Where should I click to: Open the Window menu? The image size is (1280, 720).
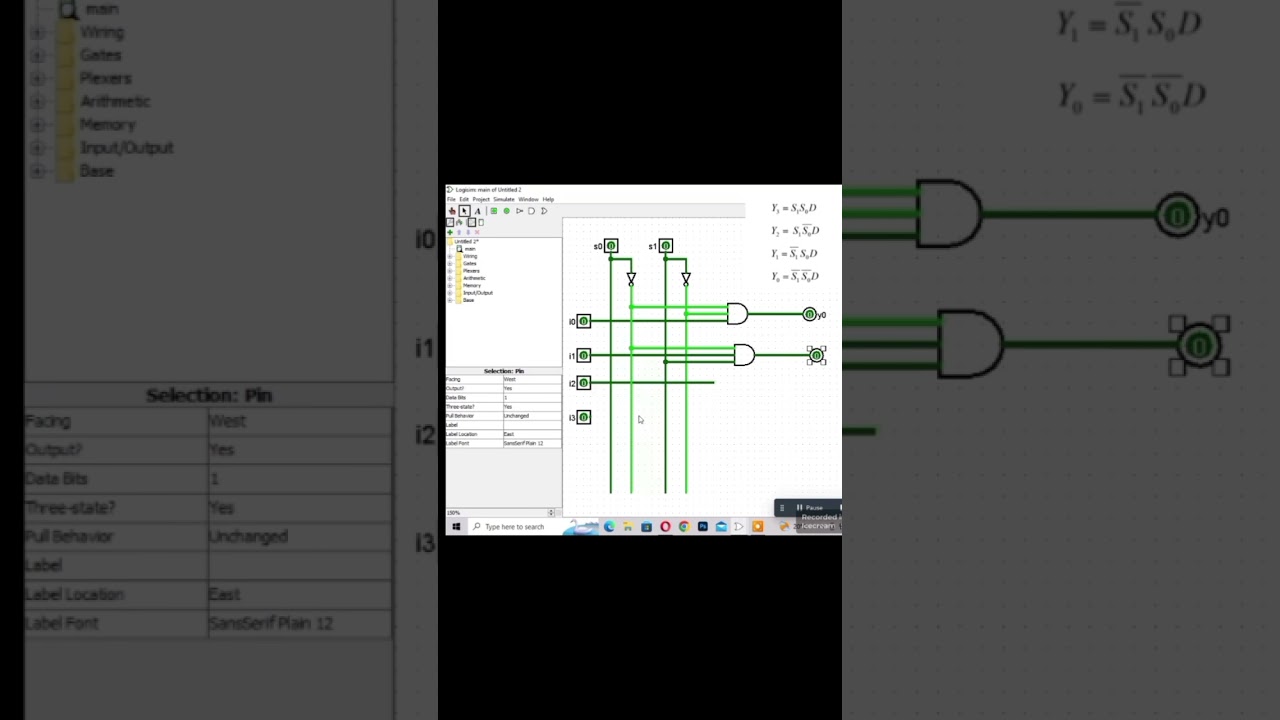click(528, 199)
